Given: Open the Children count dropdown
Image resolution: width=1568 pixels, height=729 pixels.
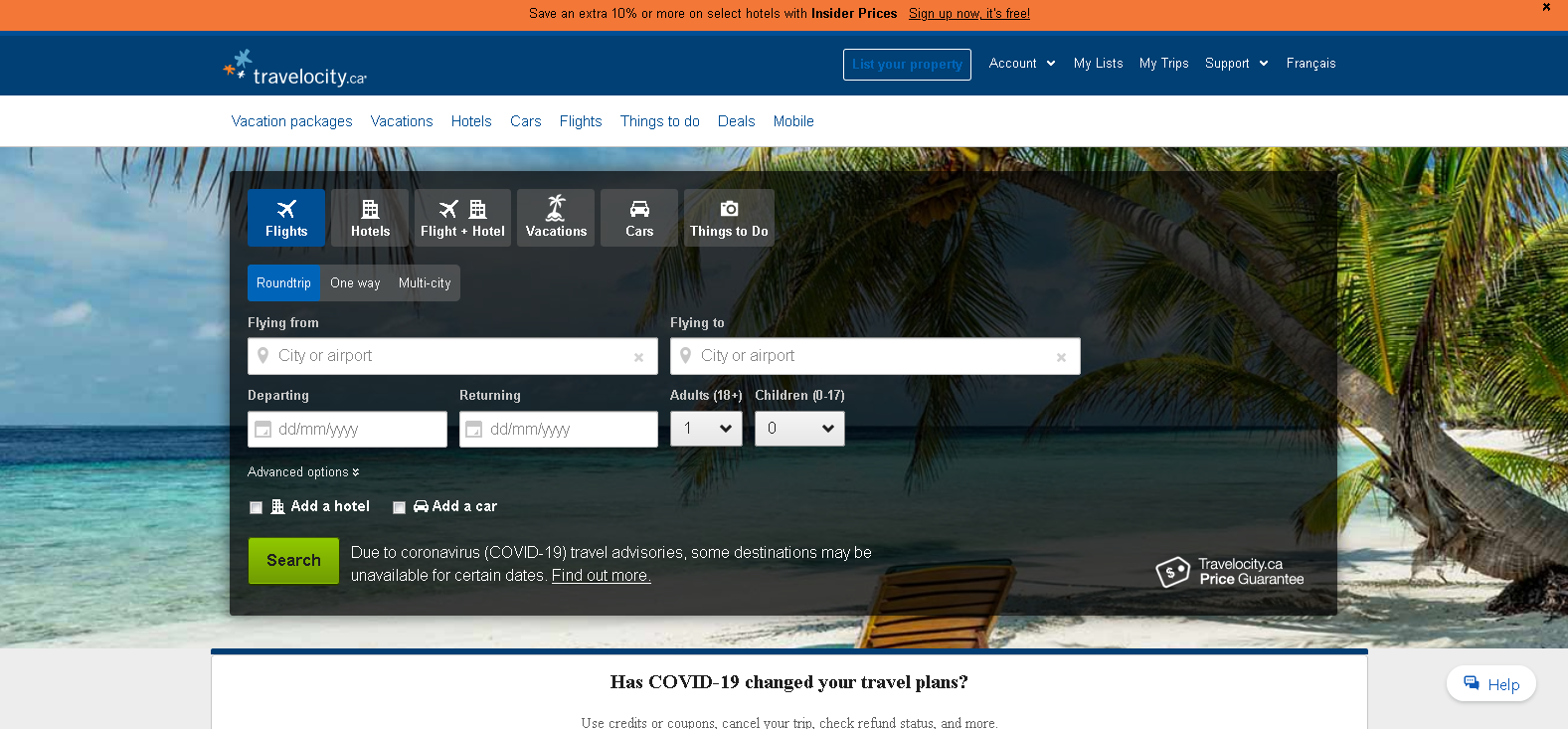Looking at the screenshot, I should [x=799, y=429].
